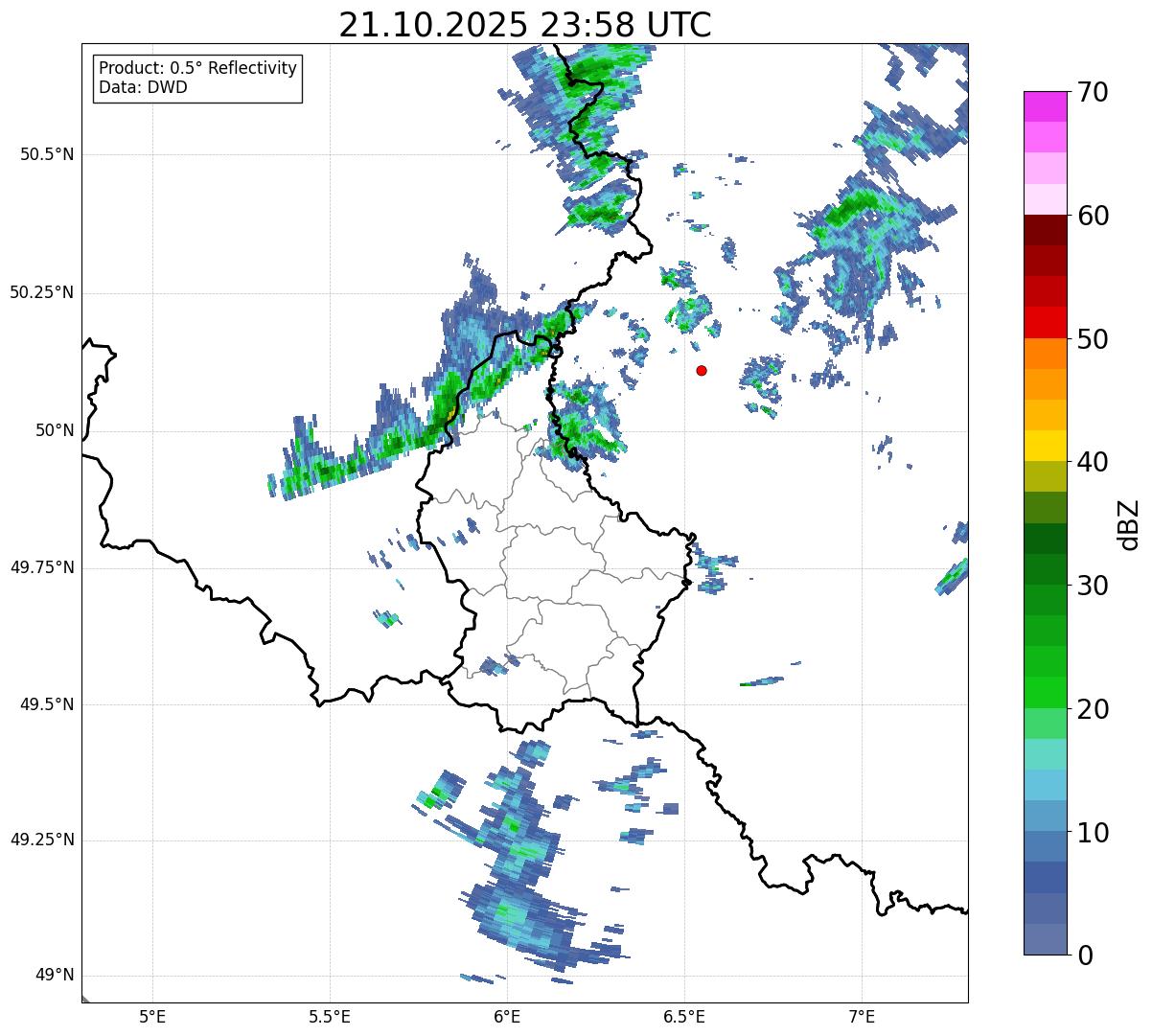Click the red station marker dot
Viewport: 1152px width, 1036px height.
(x=702, y=370)
